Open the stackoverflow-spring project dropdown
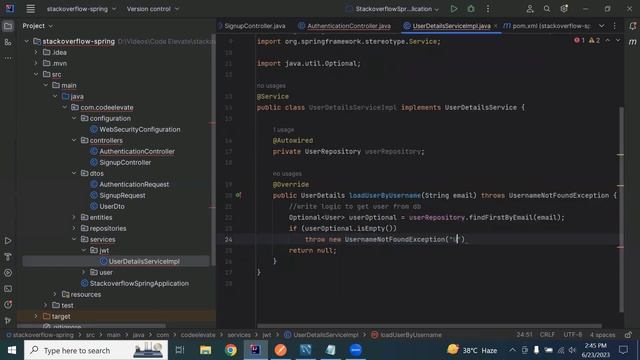This screenshot has height=360, width=640. 81,9
